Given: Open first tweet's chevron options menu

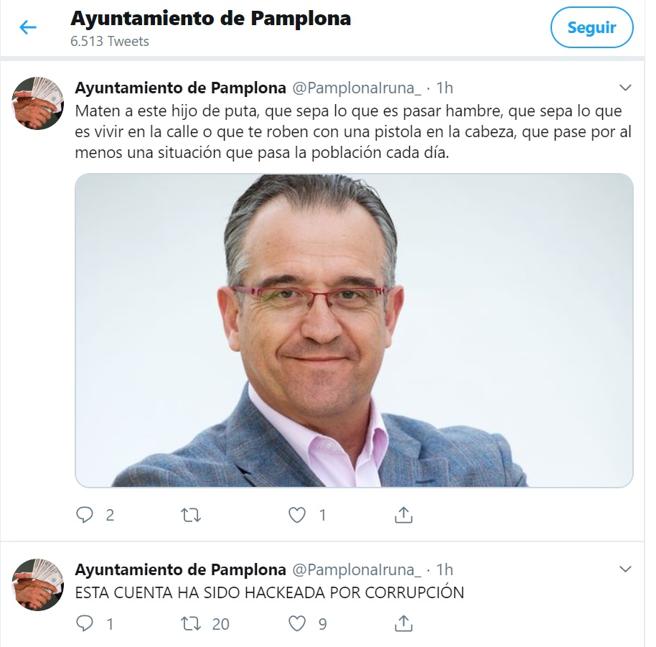Looking at the screenshot, I should (625, 88).
